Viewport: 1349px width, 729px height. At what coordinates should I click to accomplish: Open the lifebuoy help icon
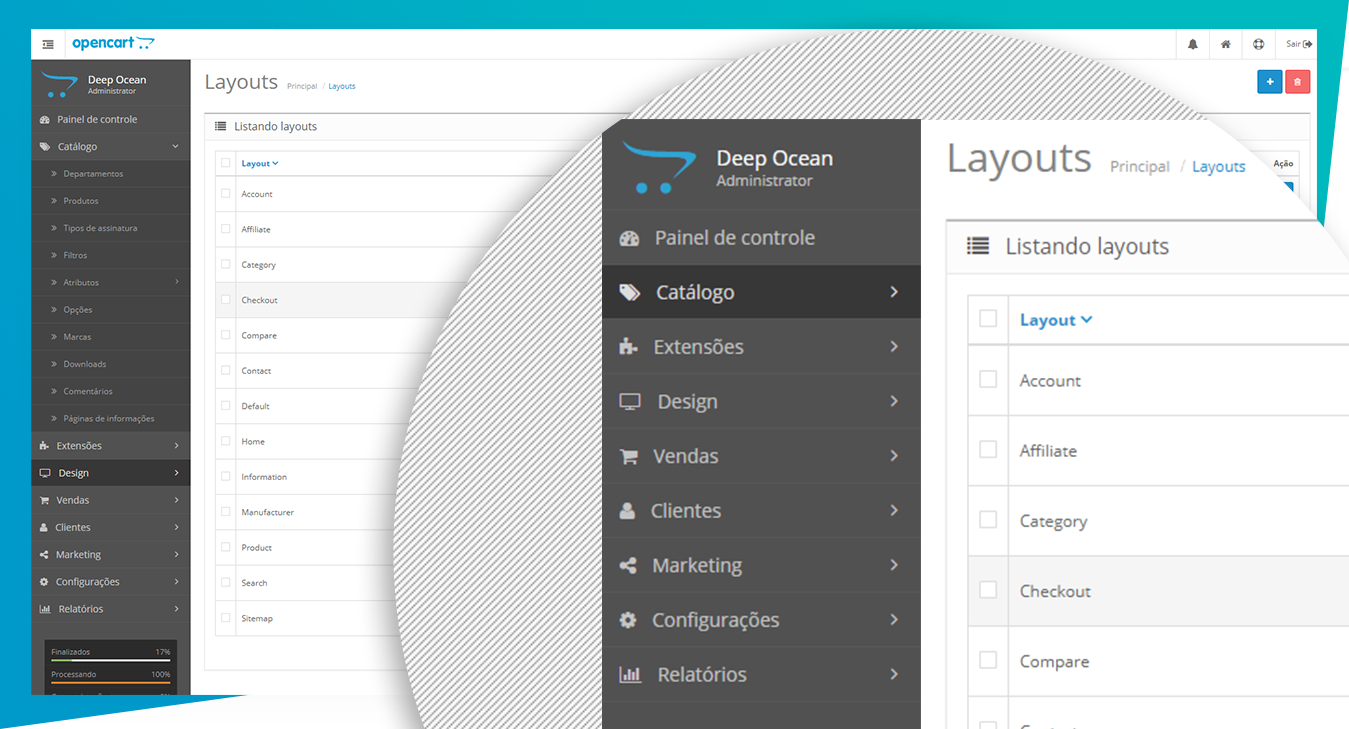point(1258,44)
